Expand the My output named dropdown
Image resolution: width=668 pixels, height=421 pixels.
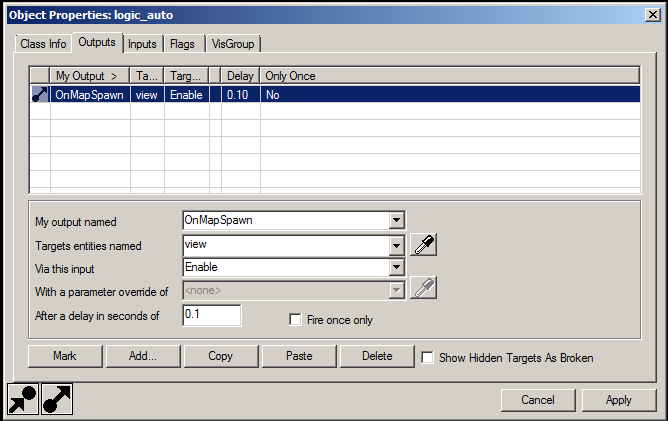(x=396, y=220)
